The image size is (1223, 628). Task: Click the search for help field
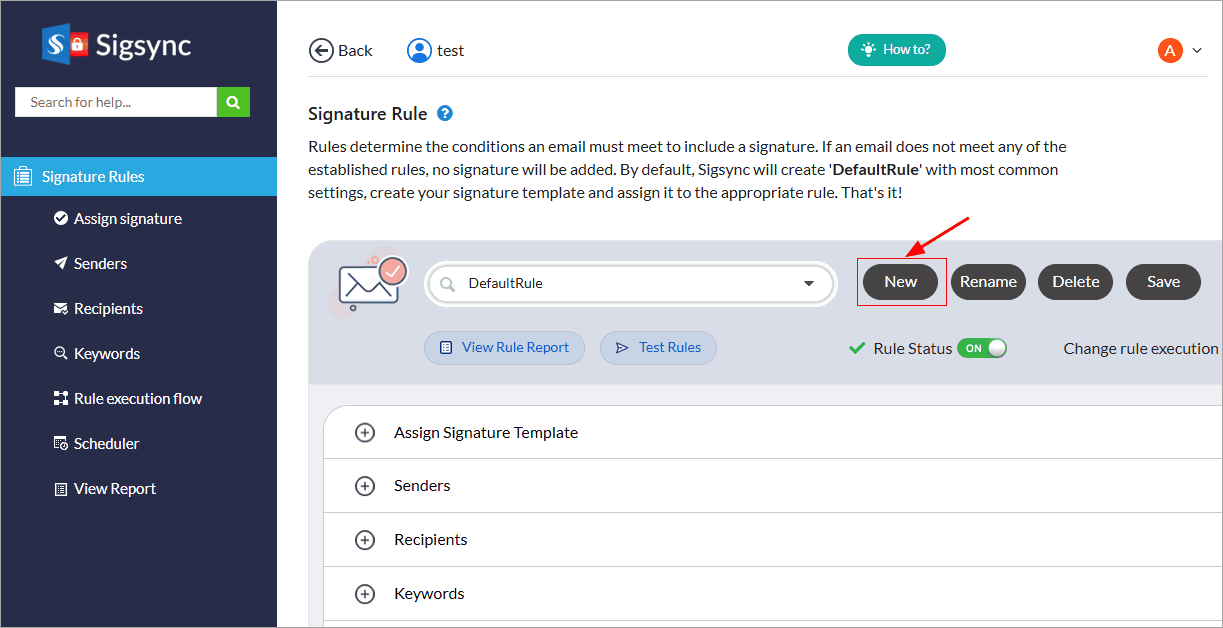115,101
